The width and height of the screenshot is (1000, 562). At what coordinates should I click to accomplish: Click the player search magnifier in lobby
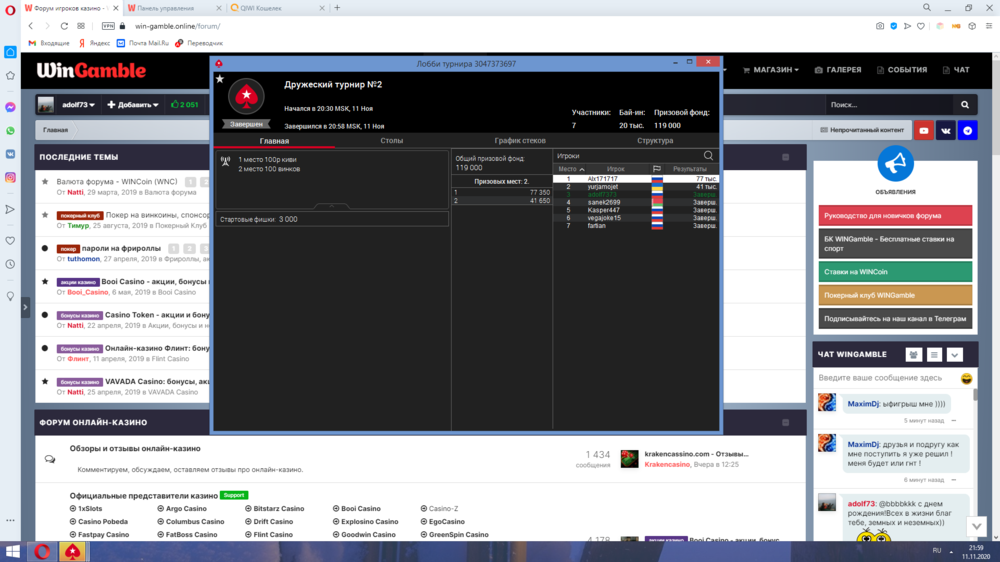[x=709, y=156]
